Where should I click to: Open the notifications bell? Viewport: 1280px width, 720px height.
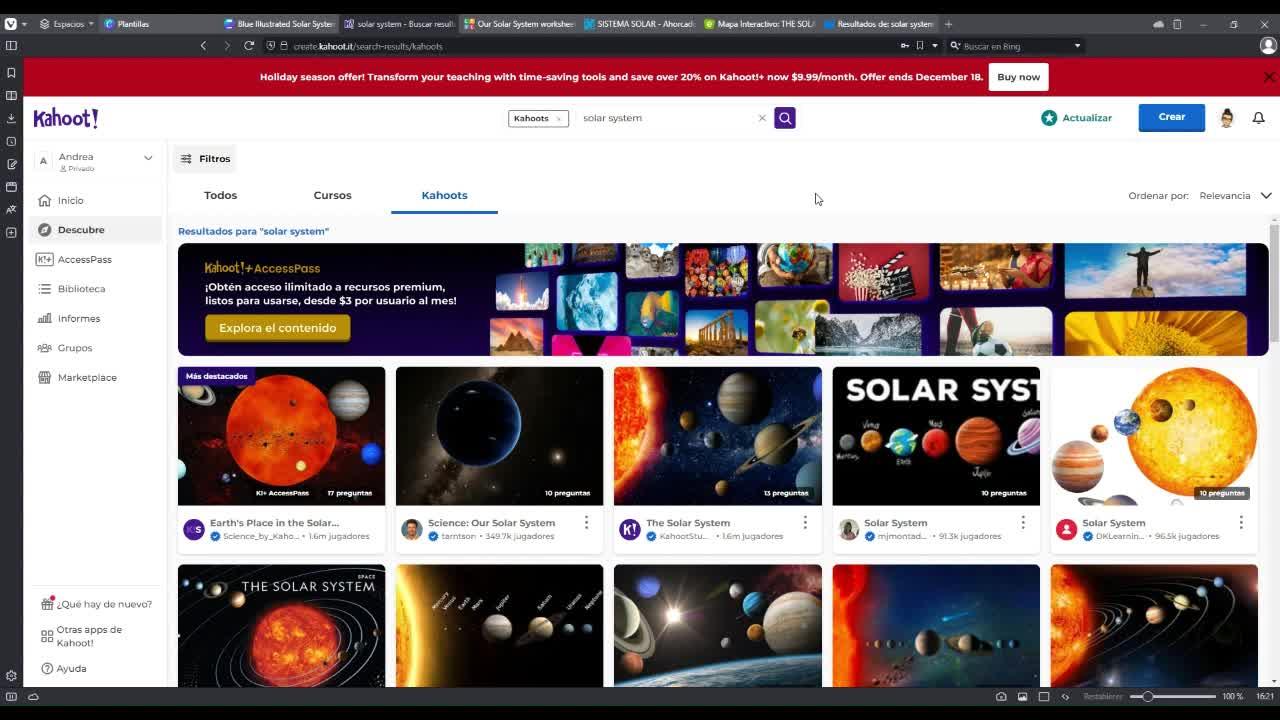(x=1259, y=118)
